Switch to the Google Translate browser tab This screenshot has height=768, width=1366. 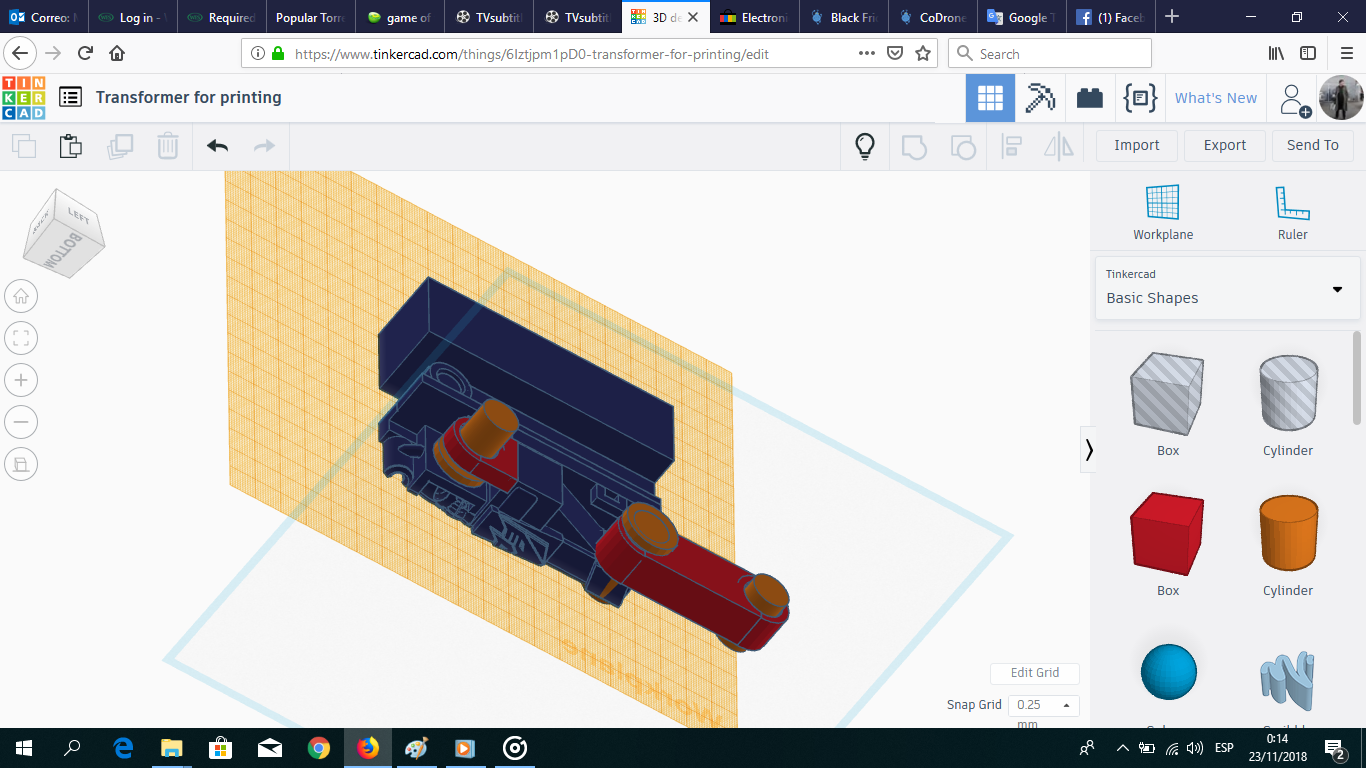(1021, 17)
